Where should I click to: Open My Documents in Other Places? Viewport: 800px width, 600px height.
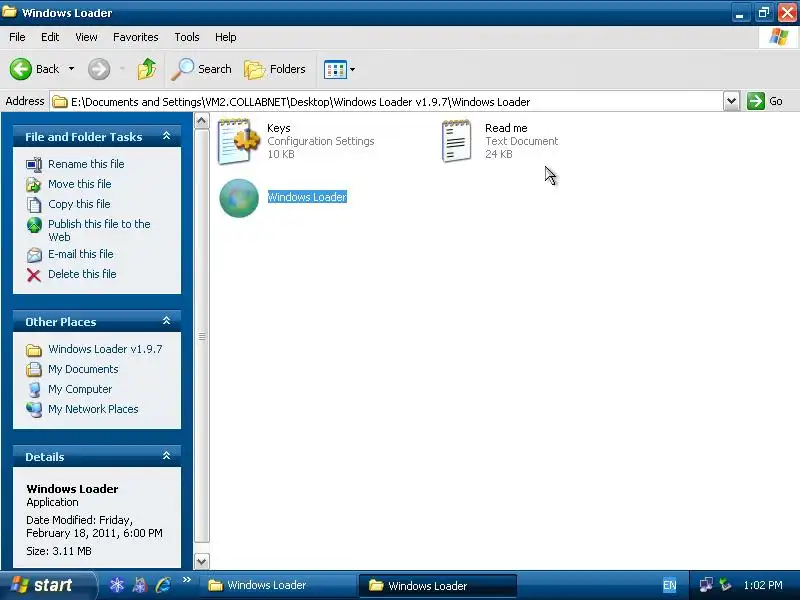tap(83, 369)
